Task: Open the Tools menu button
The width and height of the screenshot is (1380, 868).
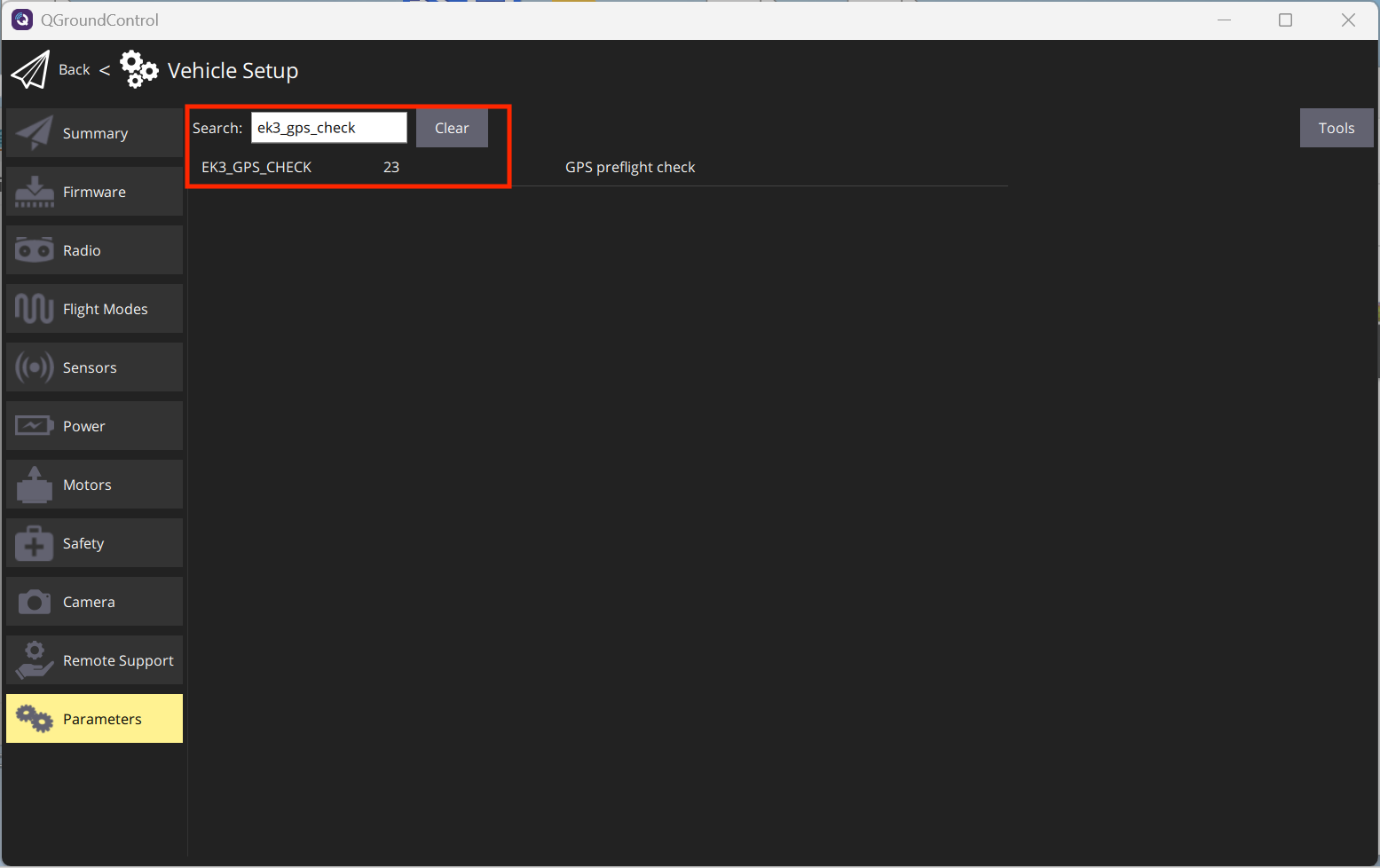Action: coord(1336,128)
